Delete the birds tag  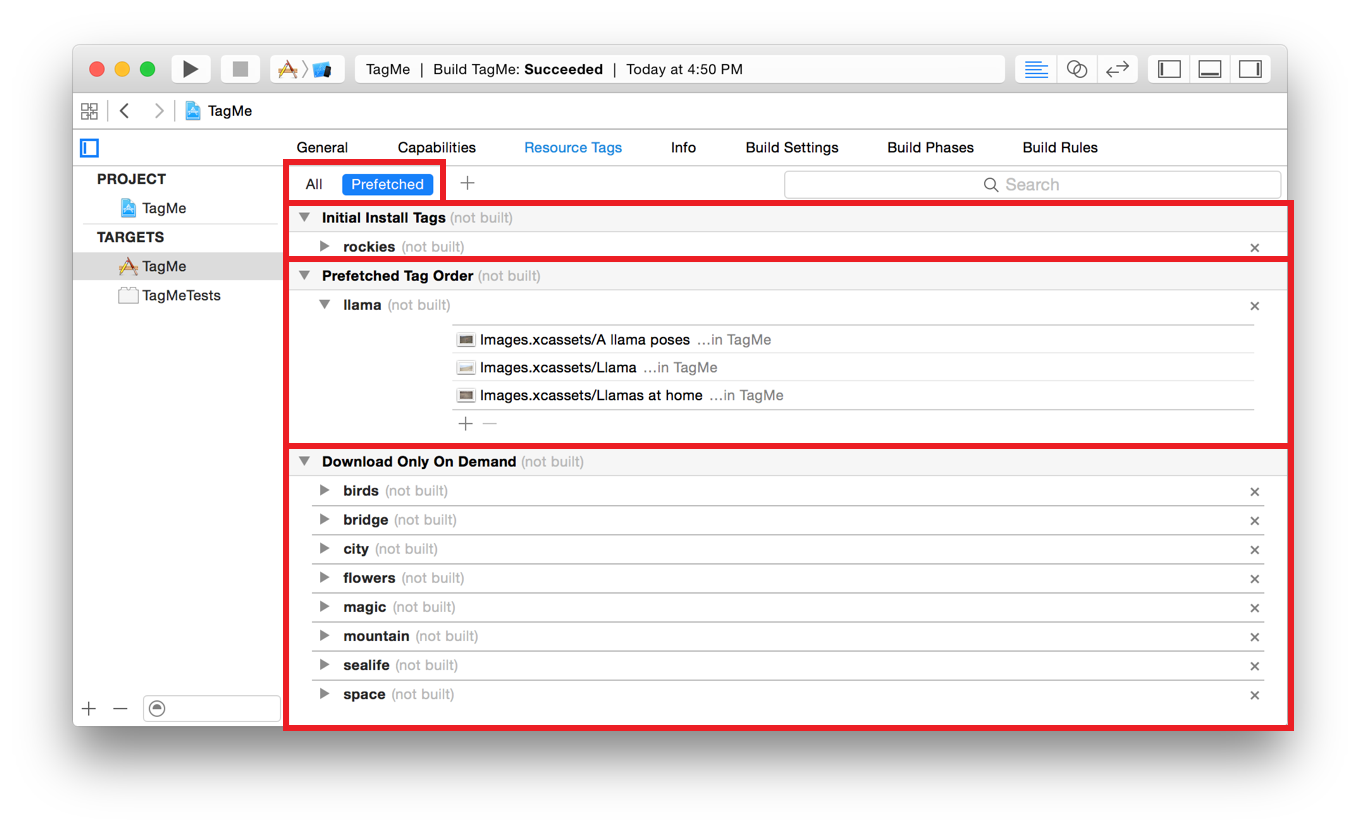click(x=1254, y=492)
